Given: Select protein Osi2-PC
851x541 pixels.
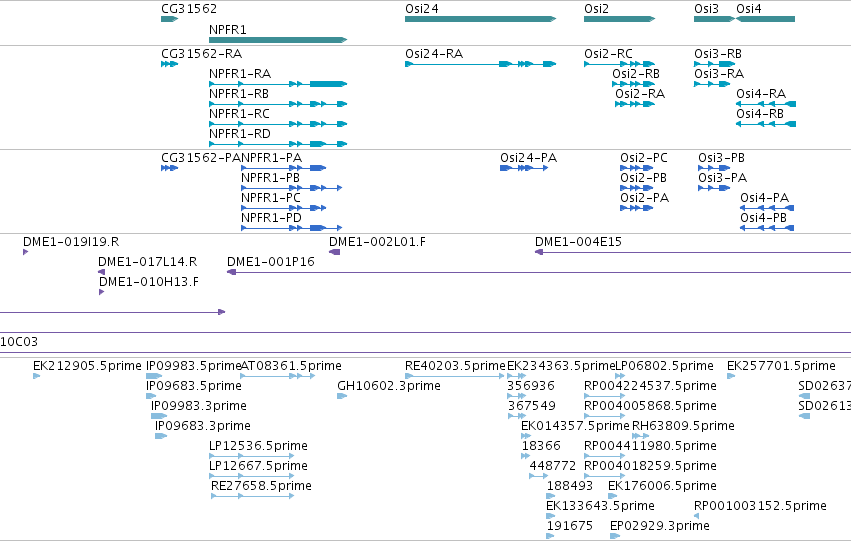Looking at the screenshot, I should click(637, 168).
